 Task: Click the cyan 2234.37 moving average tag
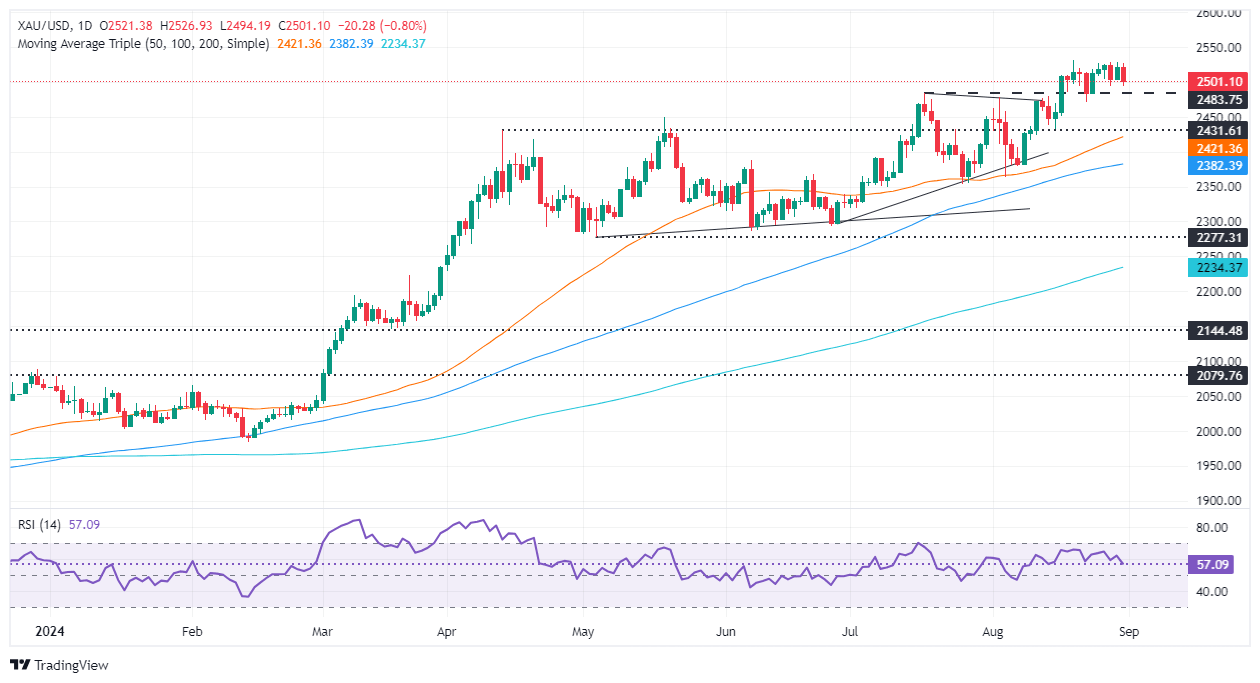pos(1216,268)
